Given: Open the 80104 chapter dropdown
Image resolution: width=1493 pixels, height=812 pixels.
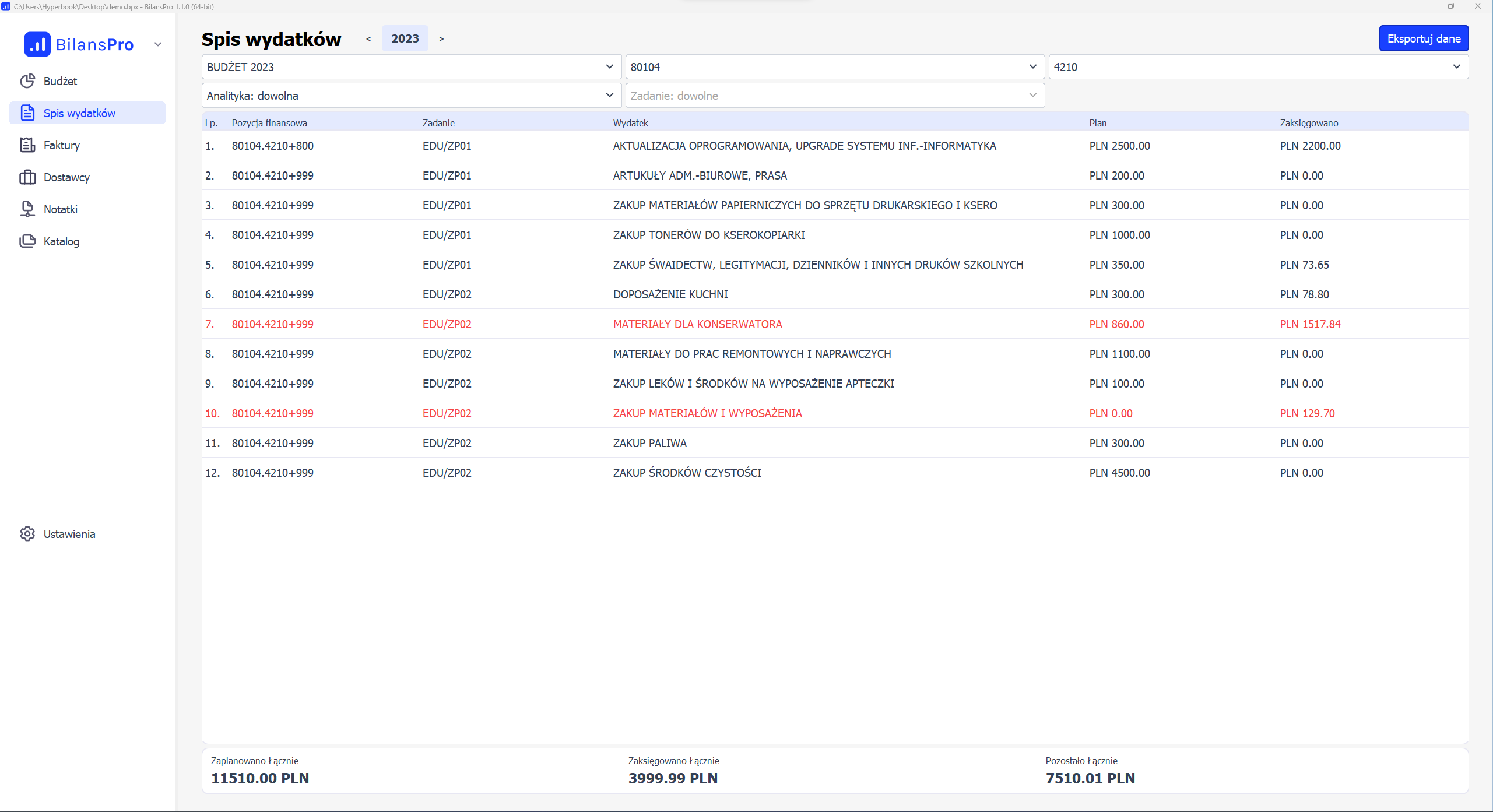Looking at the screenshot, I should (834, 67).
